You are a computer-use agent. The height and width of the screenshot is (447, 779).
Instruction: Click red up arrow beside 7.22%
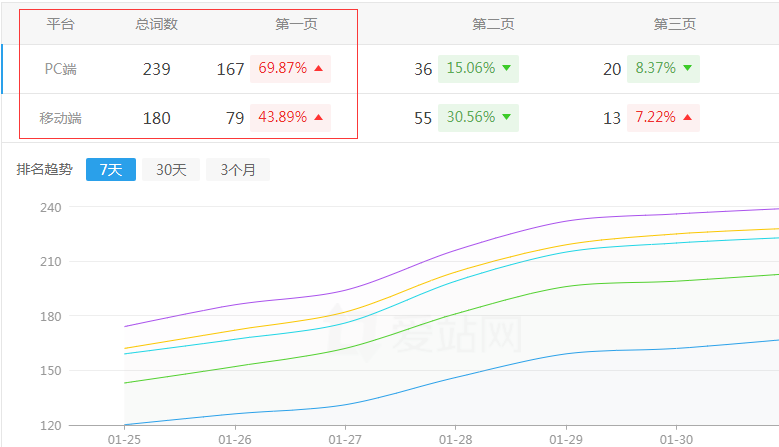(x=687, y=118)
